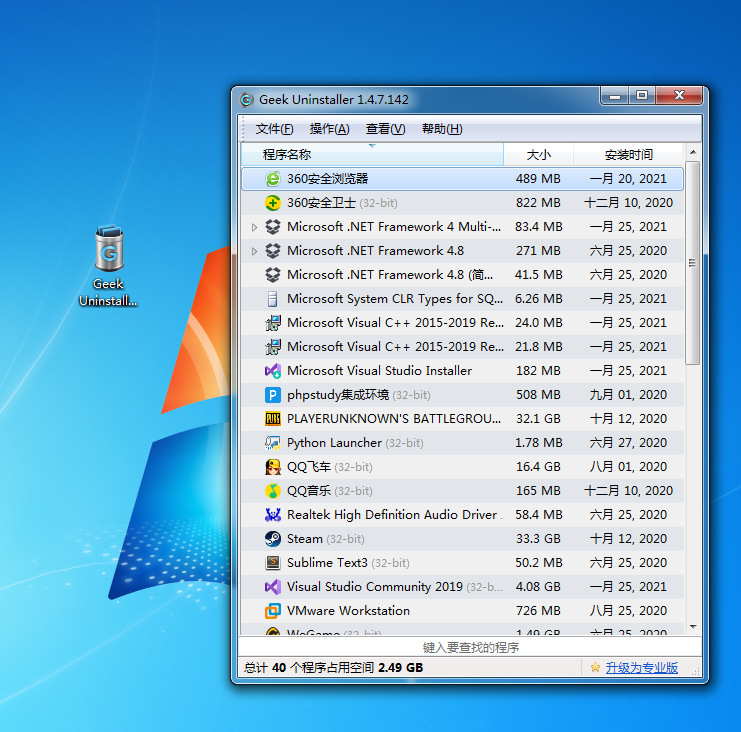Click the 33.3 GB size cell
Image resolution: width=741 pixels, height=732 pixels.
pos(538,539)
